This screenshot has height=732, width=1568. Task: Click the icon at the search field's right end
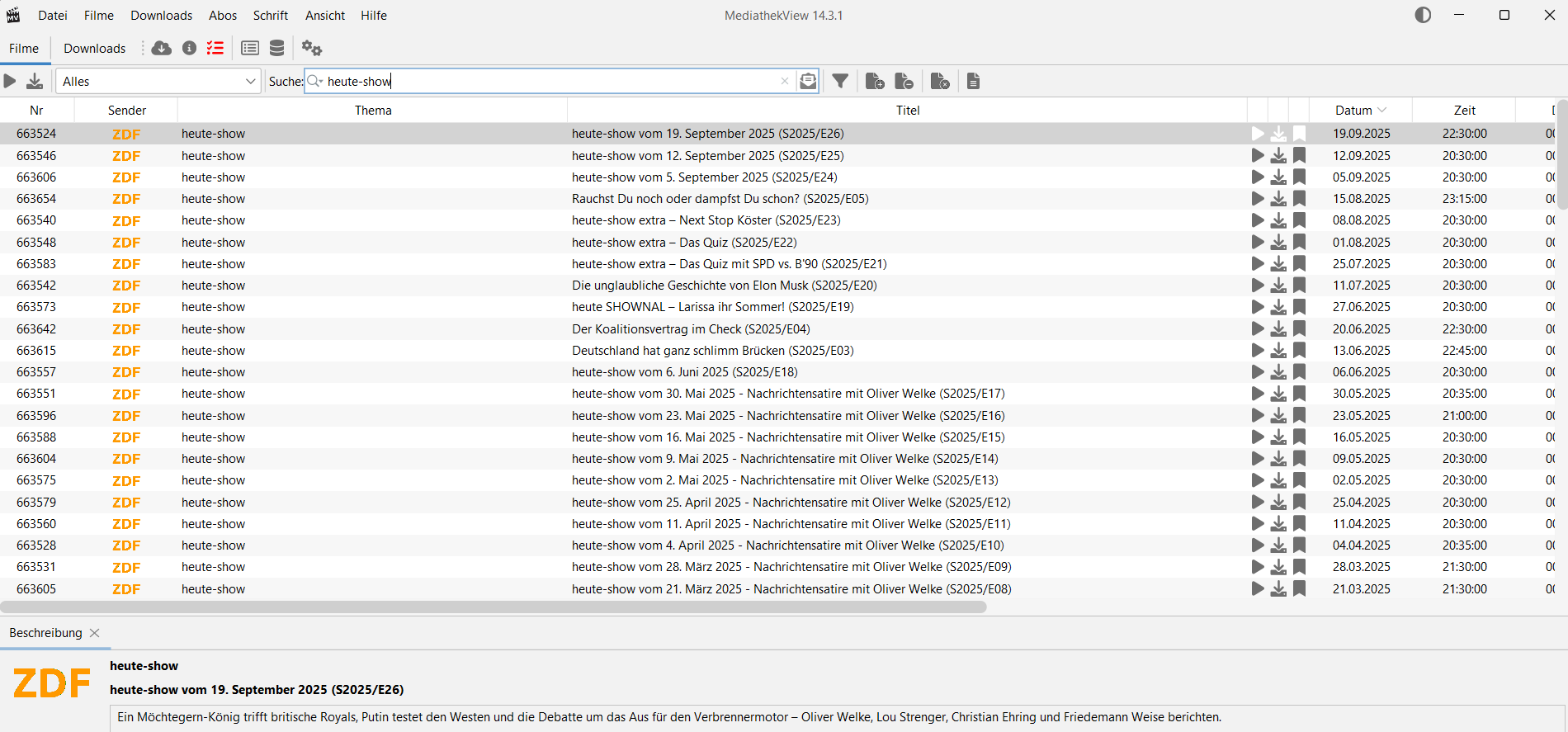(808, 81)
